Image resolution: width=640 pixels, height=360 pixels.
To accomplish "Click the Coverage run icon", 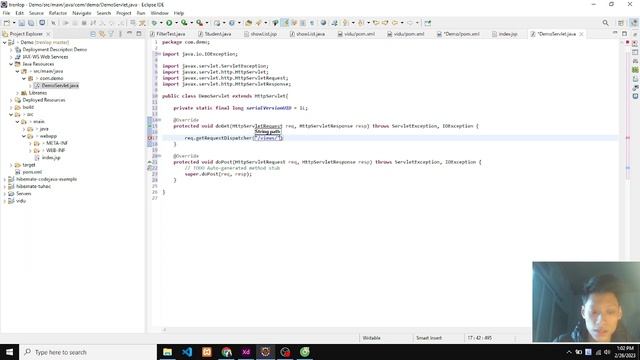I will point(184,23).
